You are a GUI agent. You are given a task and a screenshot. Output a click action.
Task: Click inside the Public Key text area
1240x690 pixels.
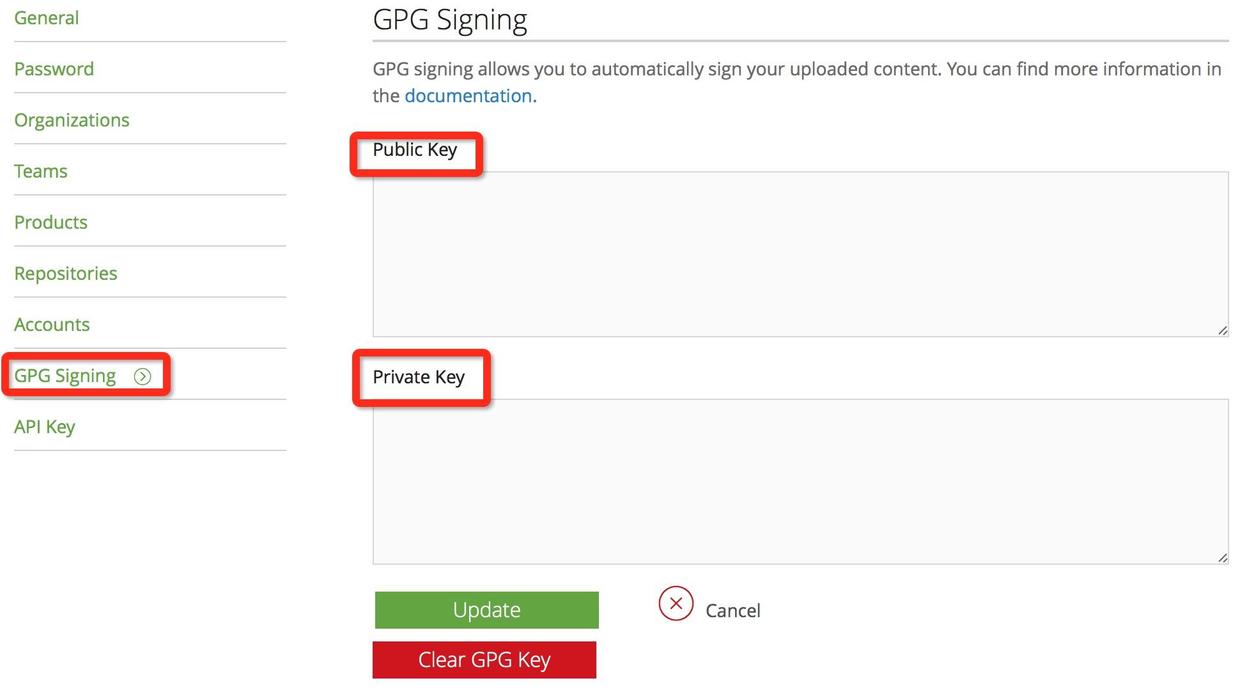click(800, 254)
